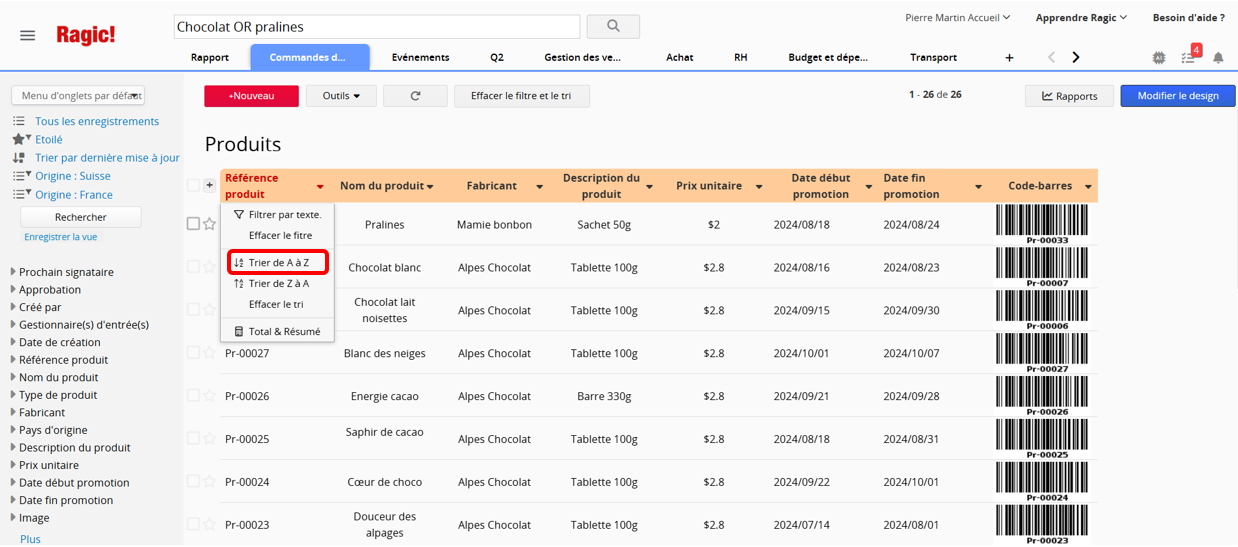This screenshot has width=1238, height=547.
Task: Expand the Fabricant filter in sidebar
Action: coord(41,412)
